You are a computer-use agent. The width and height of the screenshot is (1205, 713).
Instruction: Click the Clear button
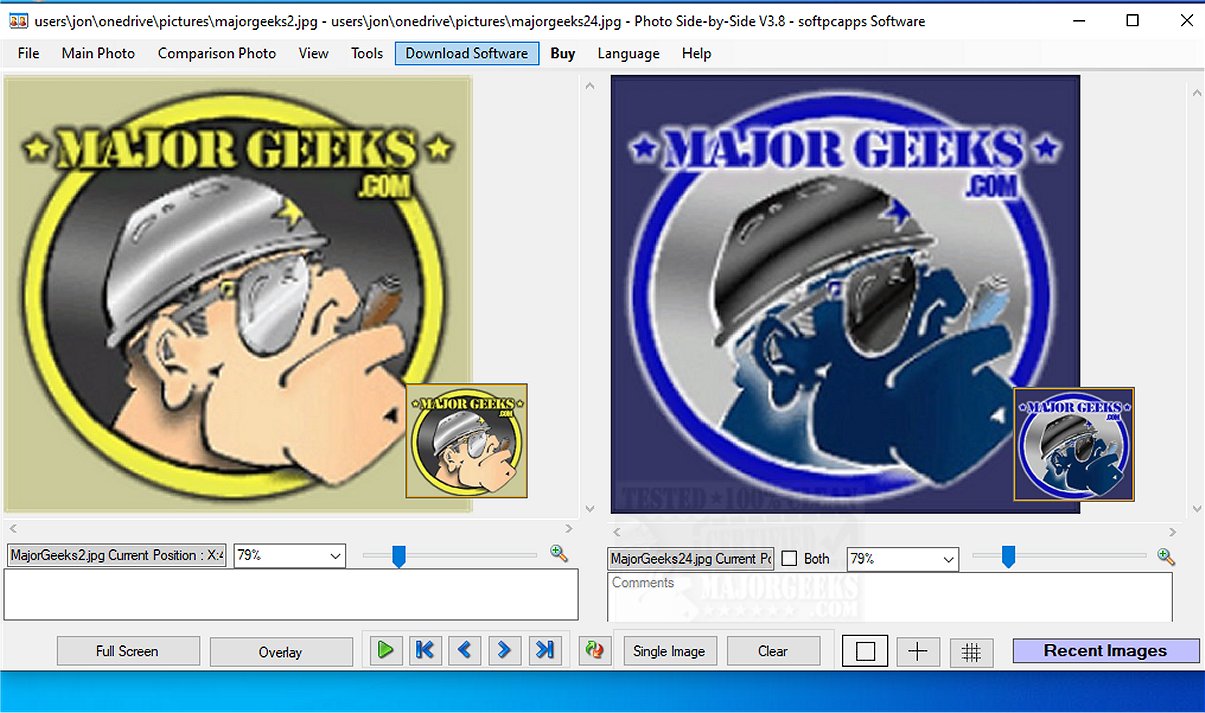(773, 651)
